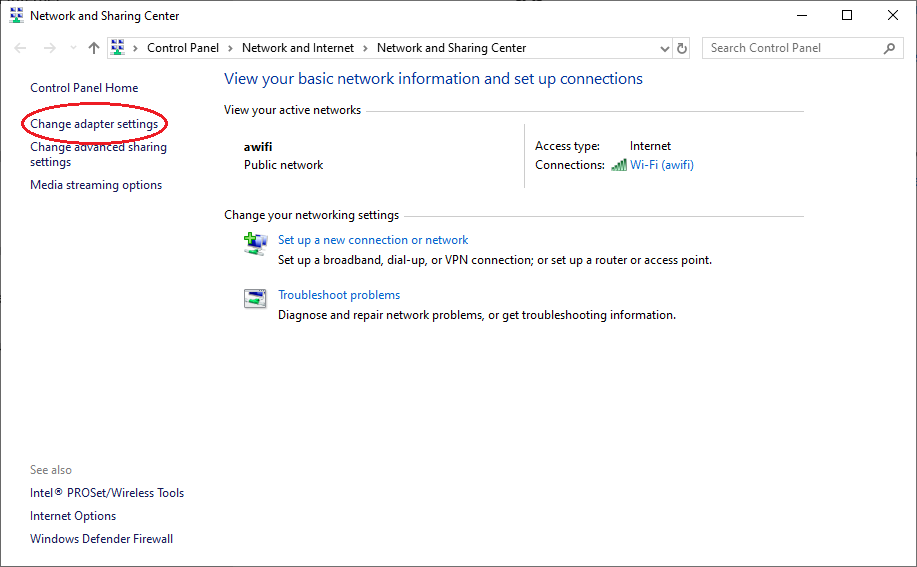This screenshot has height=567, width=917.
Task: Click the Back navigation arrow
Action: pyautogui.click(x=21, y=48)
